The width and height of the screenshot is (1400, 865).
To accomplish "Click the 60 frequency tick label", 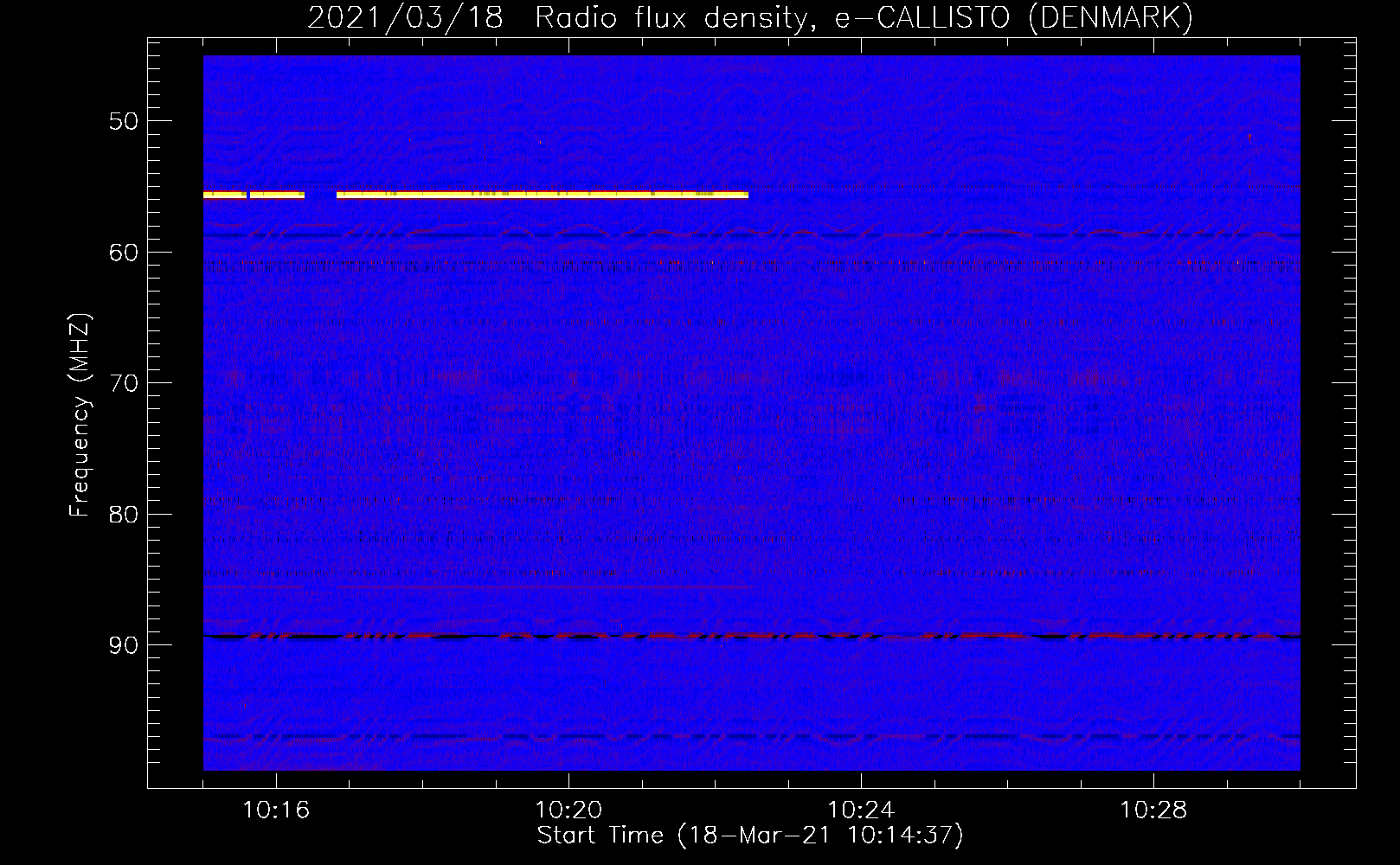I will click(x=123, y=253).
